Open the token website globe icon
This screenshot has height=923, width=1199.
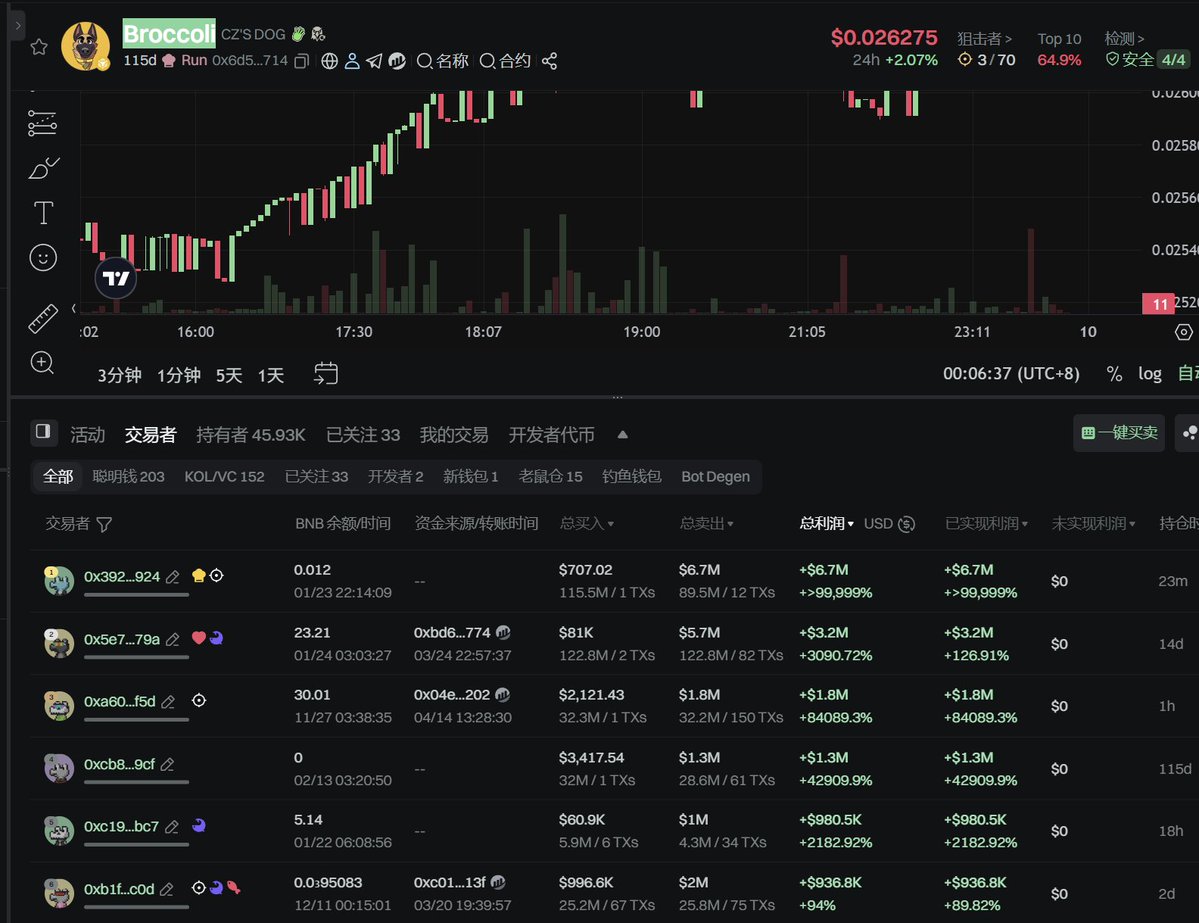pyautogui.click(x=330, y=60)
